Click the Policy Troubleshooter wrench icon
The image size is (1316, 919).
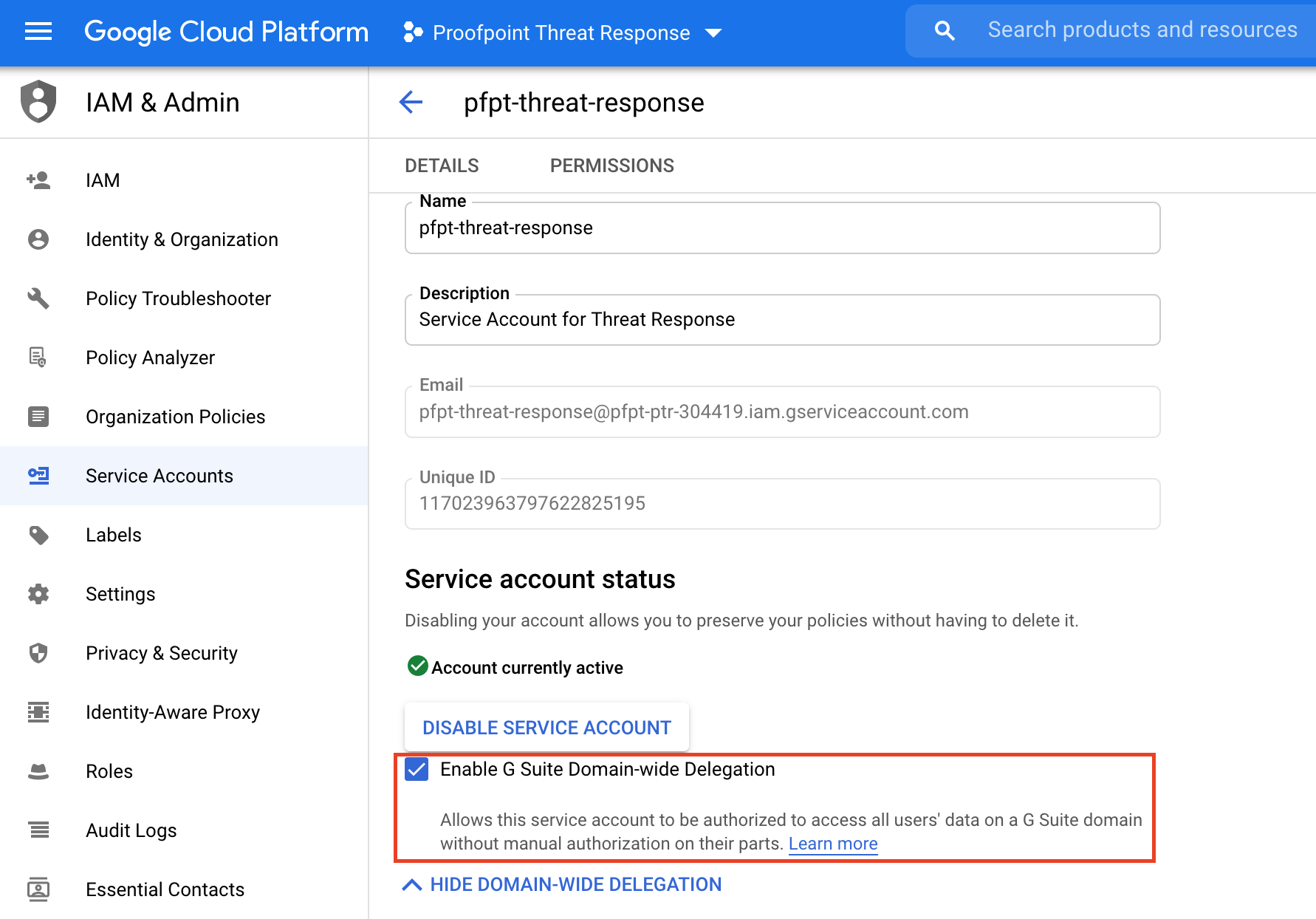[x=38, y=298]
